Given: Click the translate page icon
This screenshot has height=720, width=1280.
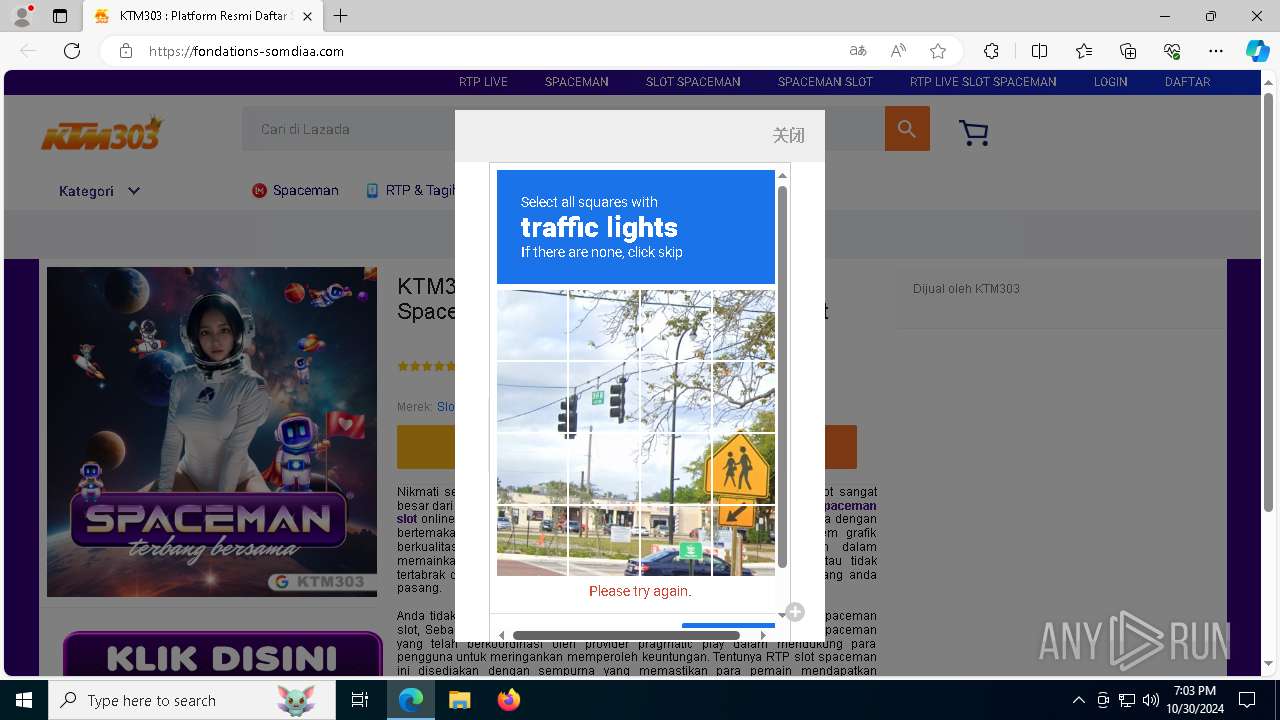Looking at the screenshot, I should (x=857, y=51).
